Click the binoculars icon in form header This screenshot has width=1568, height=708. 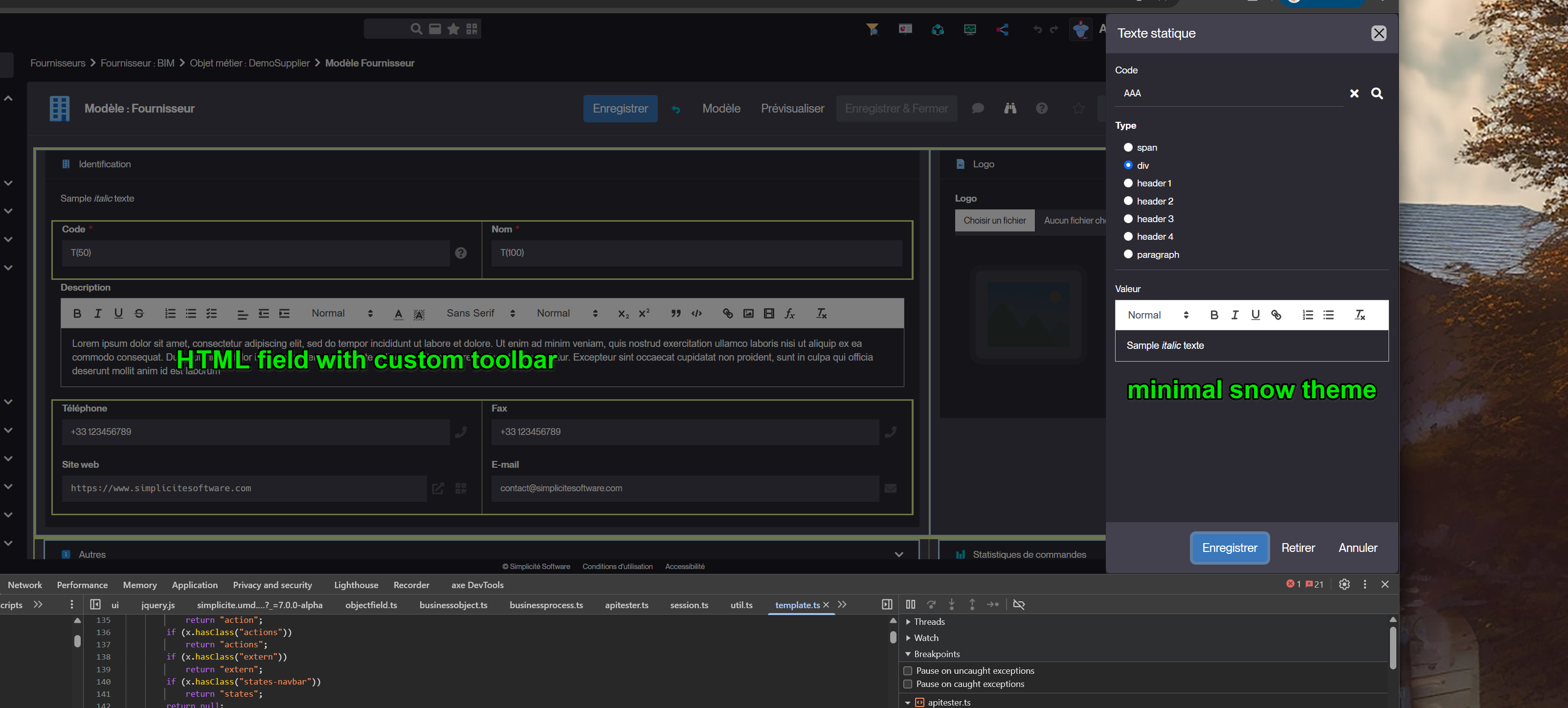tap(1010, 108)
